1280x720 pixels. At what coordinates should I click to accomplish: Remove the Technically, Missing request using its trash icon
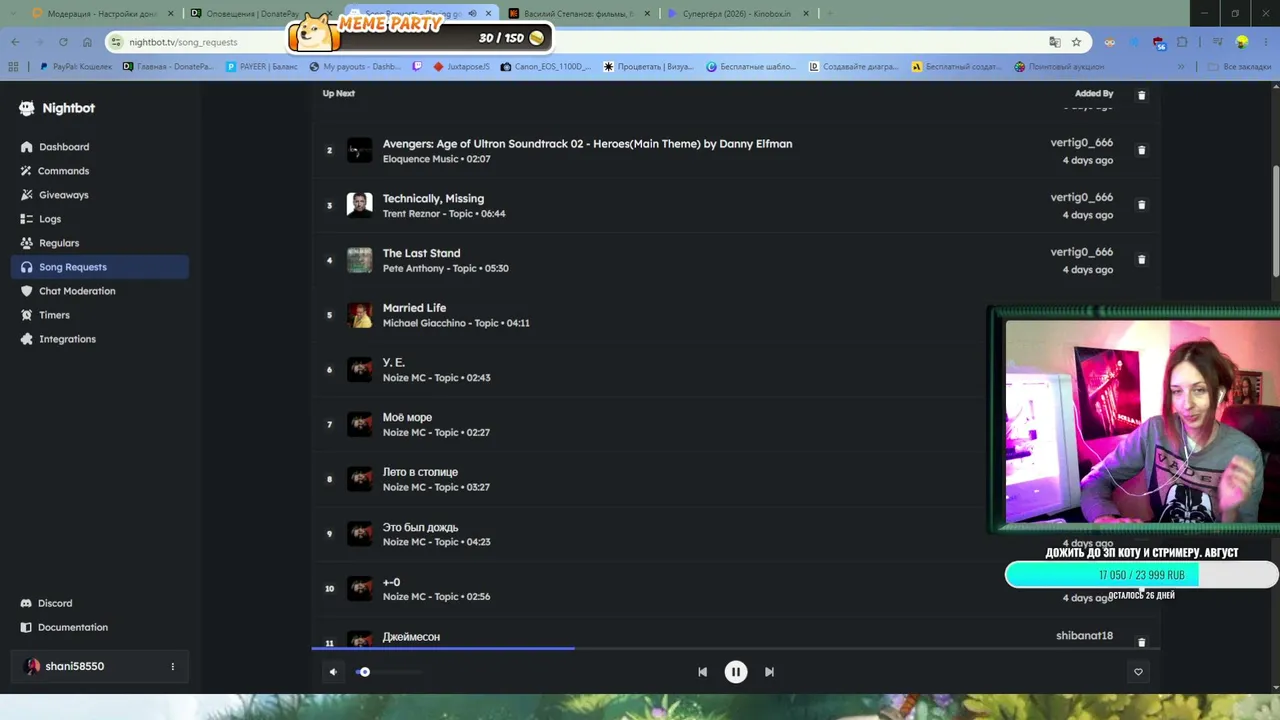1141,205
